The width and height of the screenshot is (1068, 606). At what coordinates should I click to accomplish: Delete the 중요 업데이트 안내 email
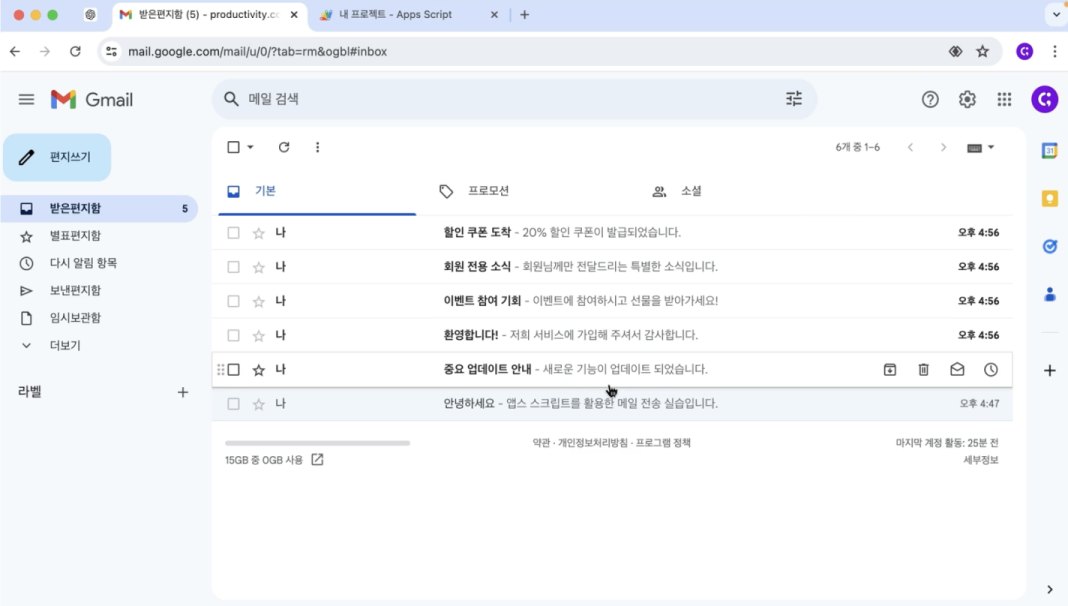tap(922, 369)
